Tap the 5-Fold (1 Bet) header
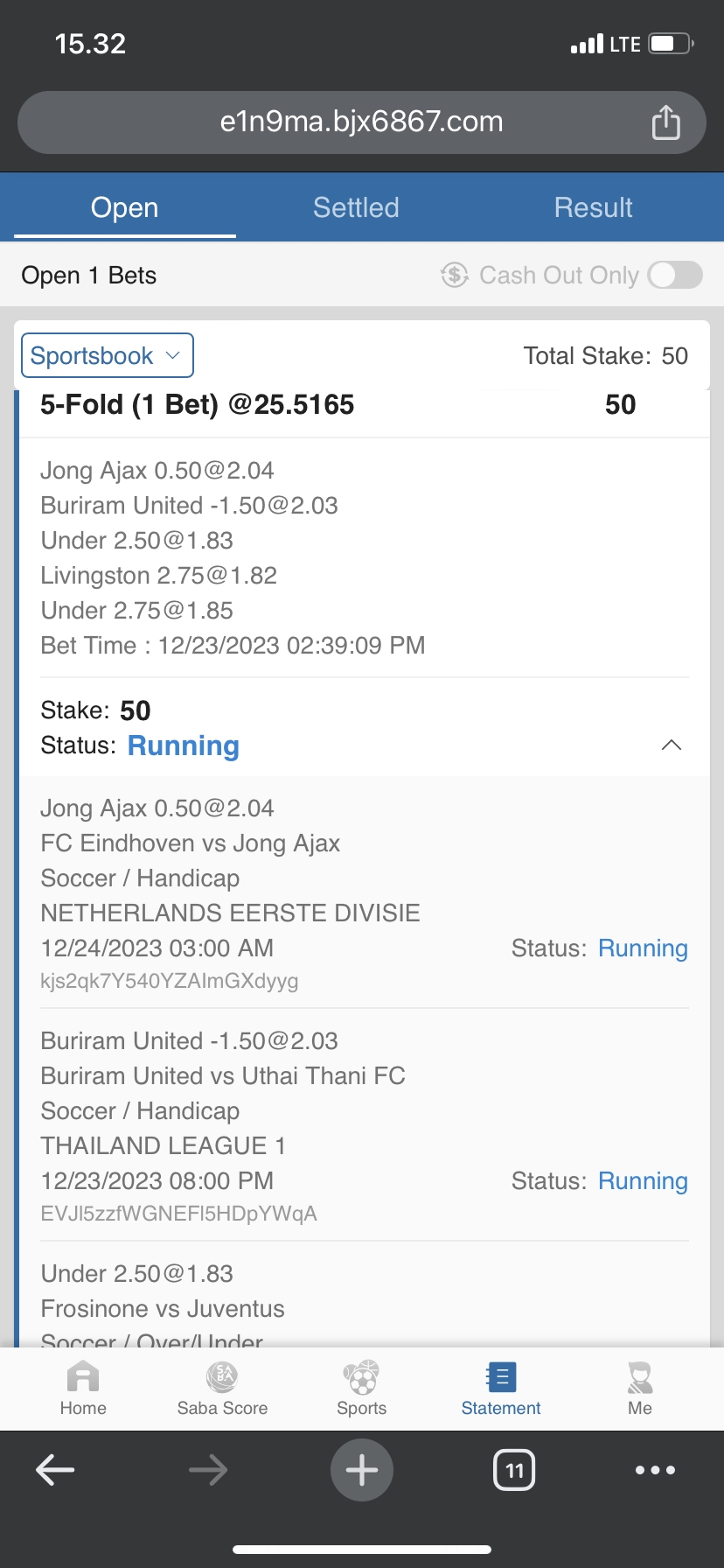The height and width of the screenshot is (1568, 724). click(x=198, y=404)
